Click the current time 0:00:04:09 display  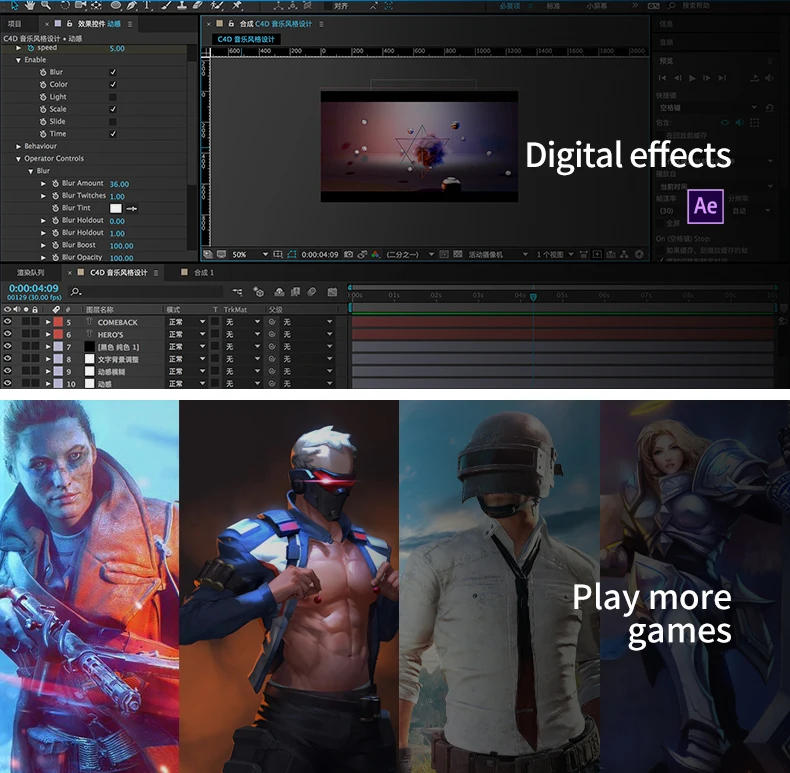pos(34,288)
